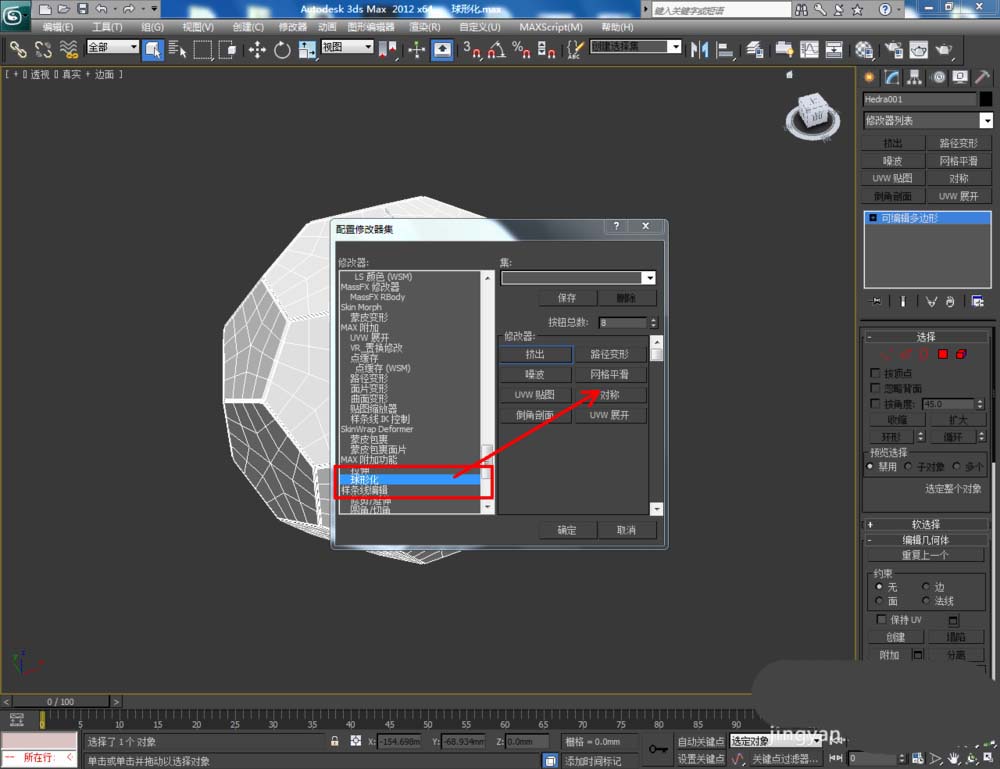Select the 法线 constraint radio button
This screenshot has width=1000, height=769.
click(925, 601)
